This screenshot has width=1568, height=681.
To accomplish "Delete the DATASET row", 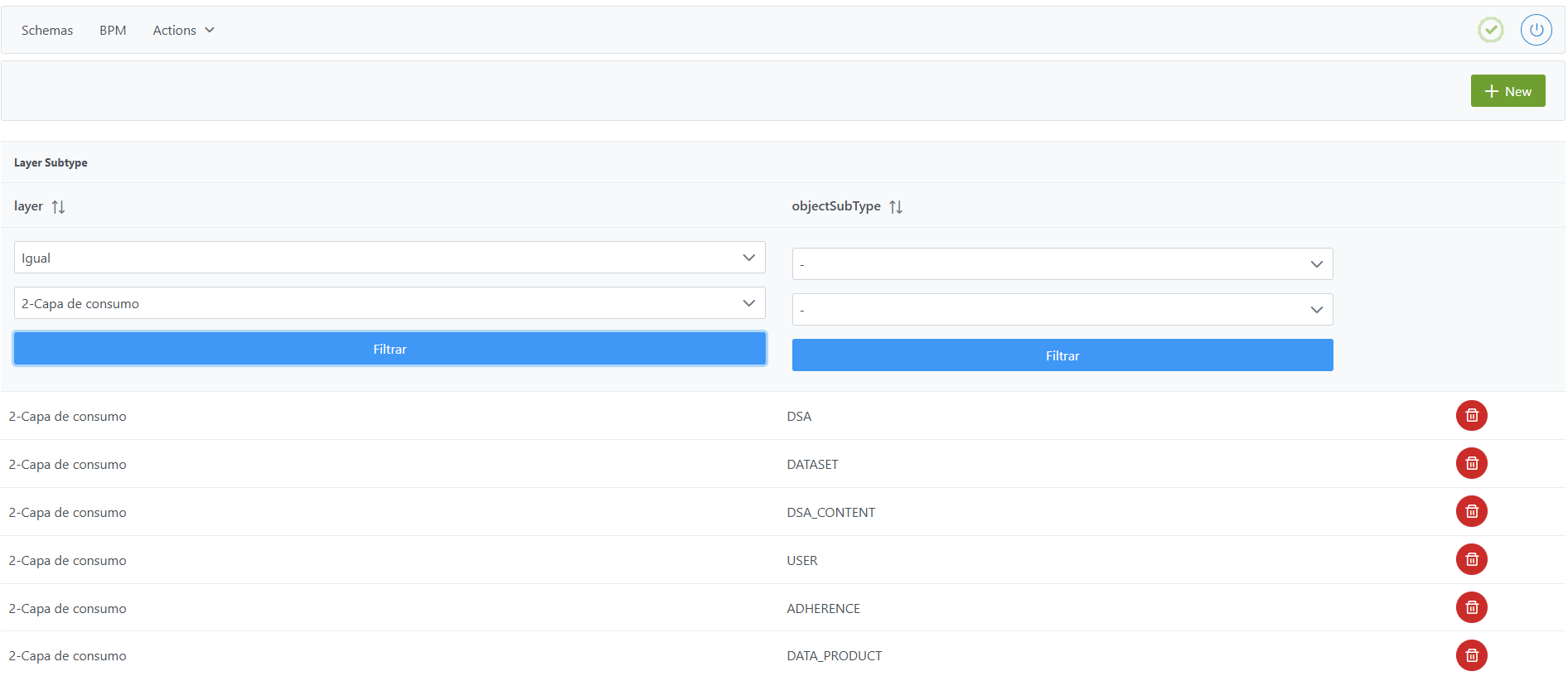I will pyautogui.click(x=1471, y=464).
